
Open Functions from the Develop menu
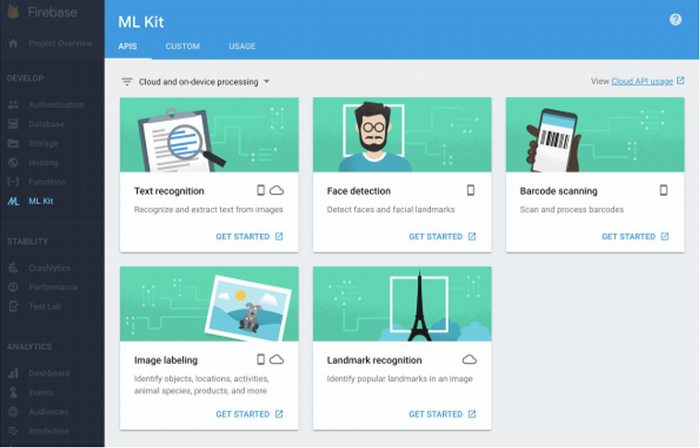(47, 182)
